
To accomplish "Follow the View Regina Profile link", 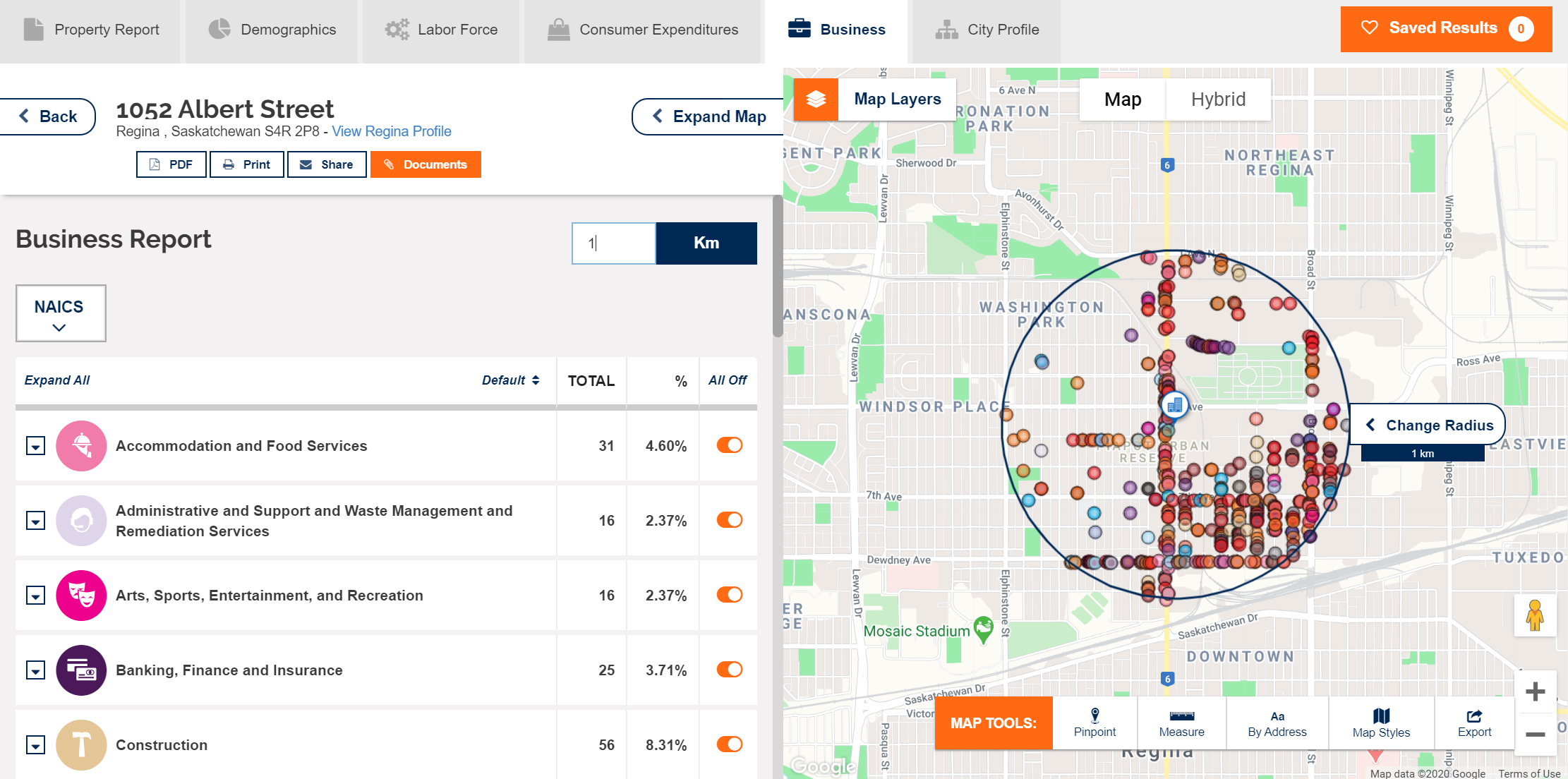I will tap(391, 131).
